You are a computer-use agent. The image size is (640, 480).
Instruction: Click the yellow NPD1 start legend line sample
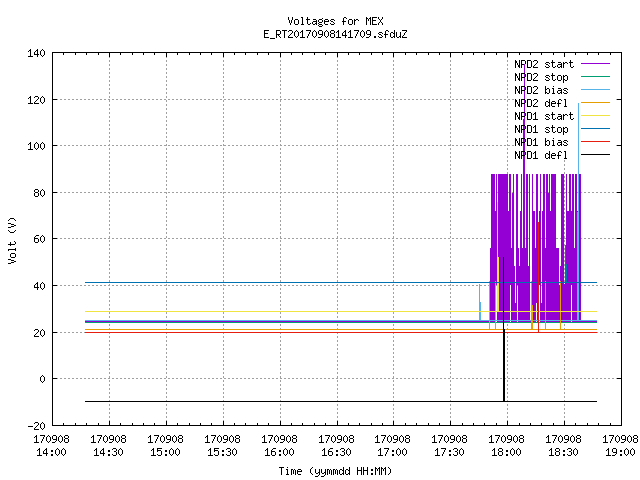point(595,116)
